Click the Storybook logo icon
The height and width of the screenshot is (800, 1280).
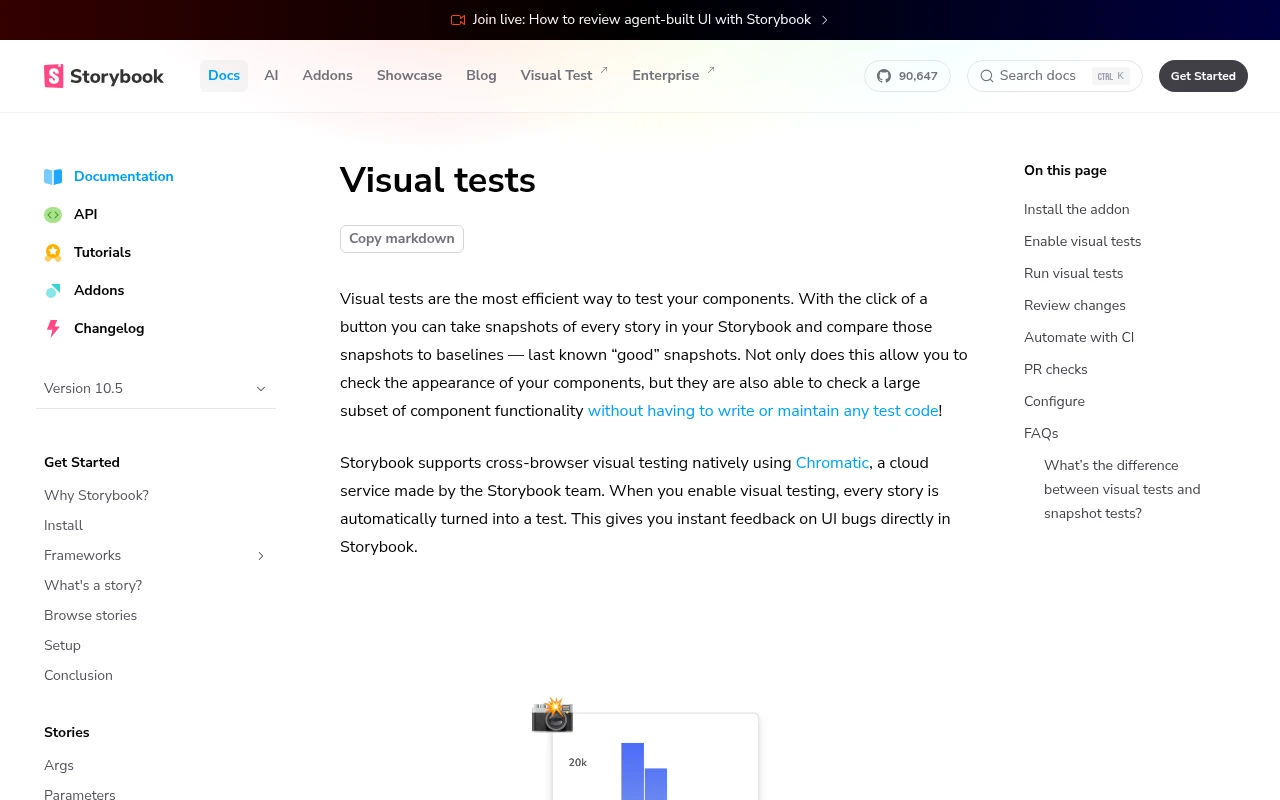(54, 76)
